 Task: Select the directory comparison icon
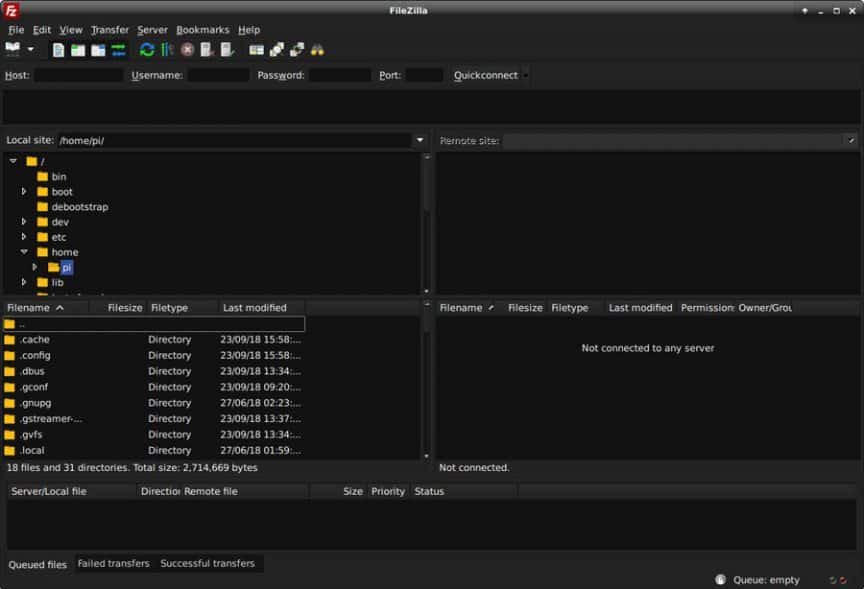[x=256, y=49]
